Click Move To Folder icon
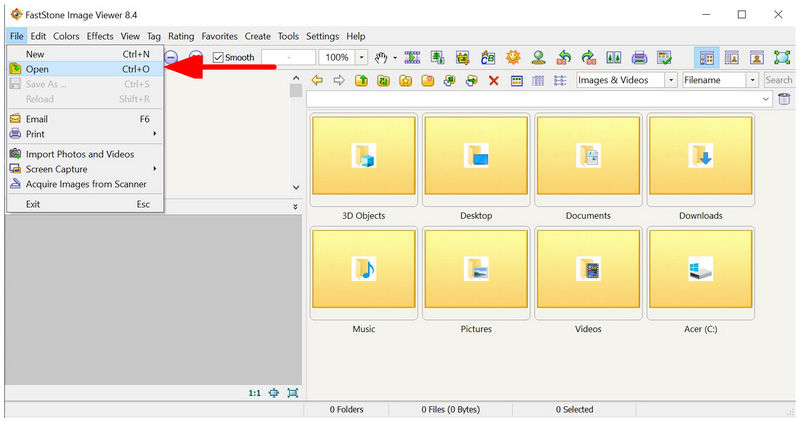The height and width of the screenshot is (422, 800). (x=472, y=80)
